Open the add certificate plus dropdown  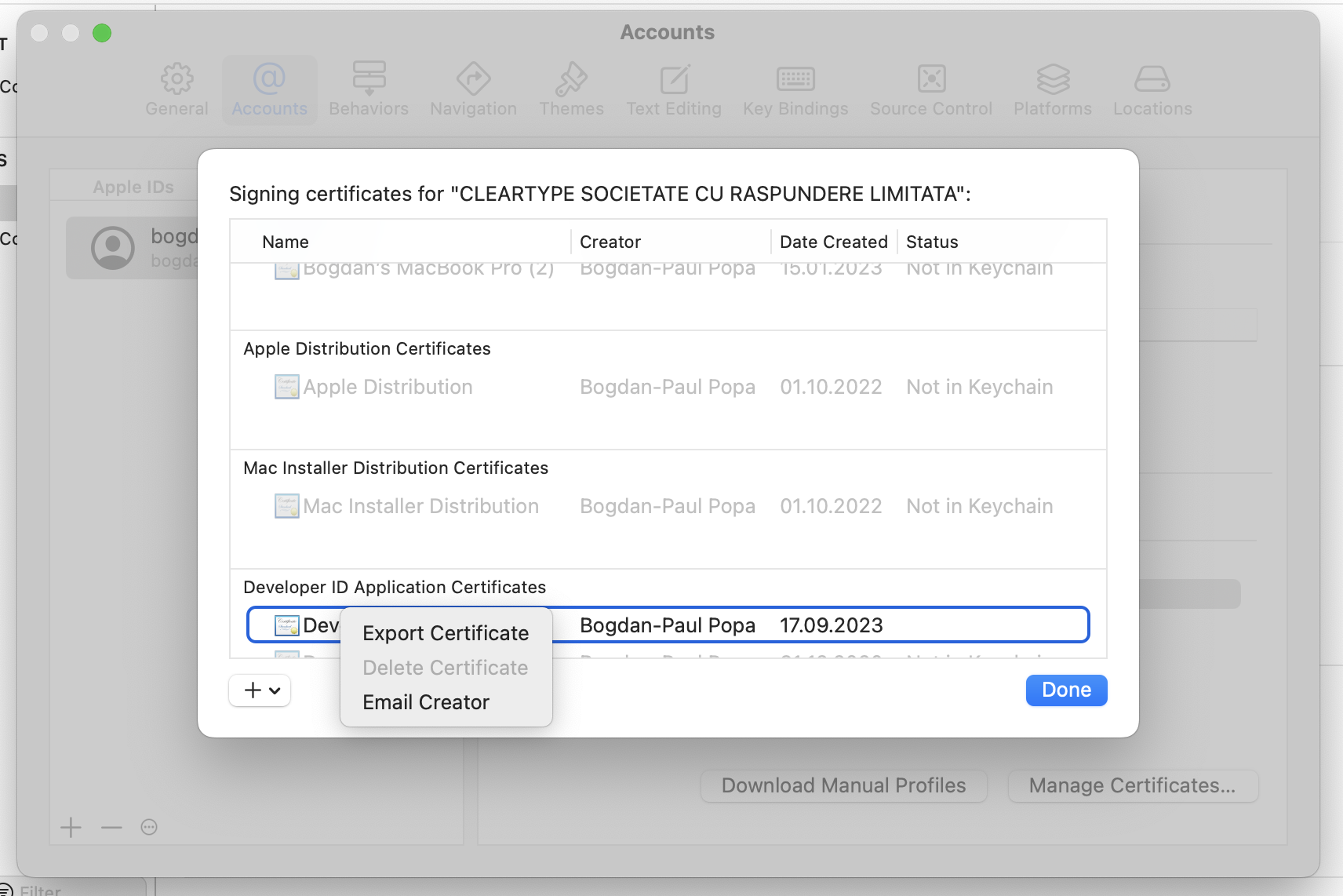click(x=260, y=690)
